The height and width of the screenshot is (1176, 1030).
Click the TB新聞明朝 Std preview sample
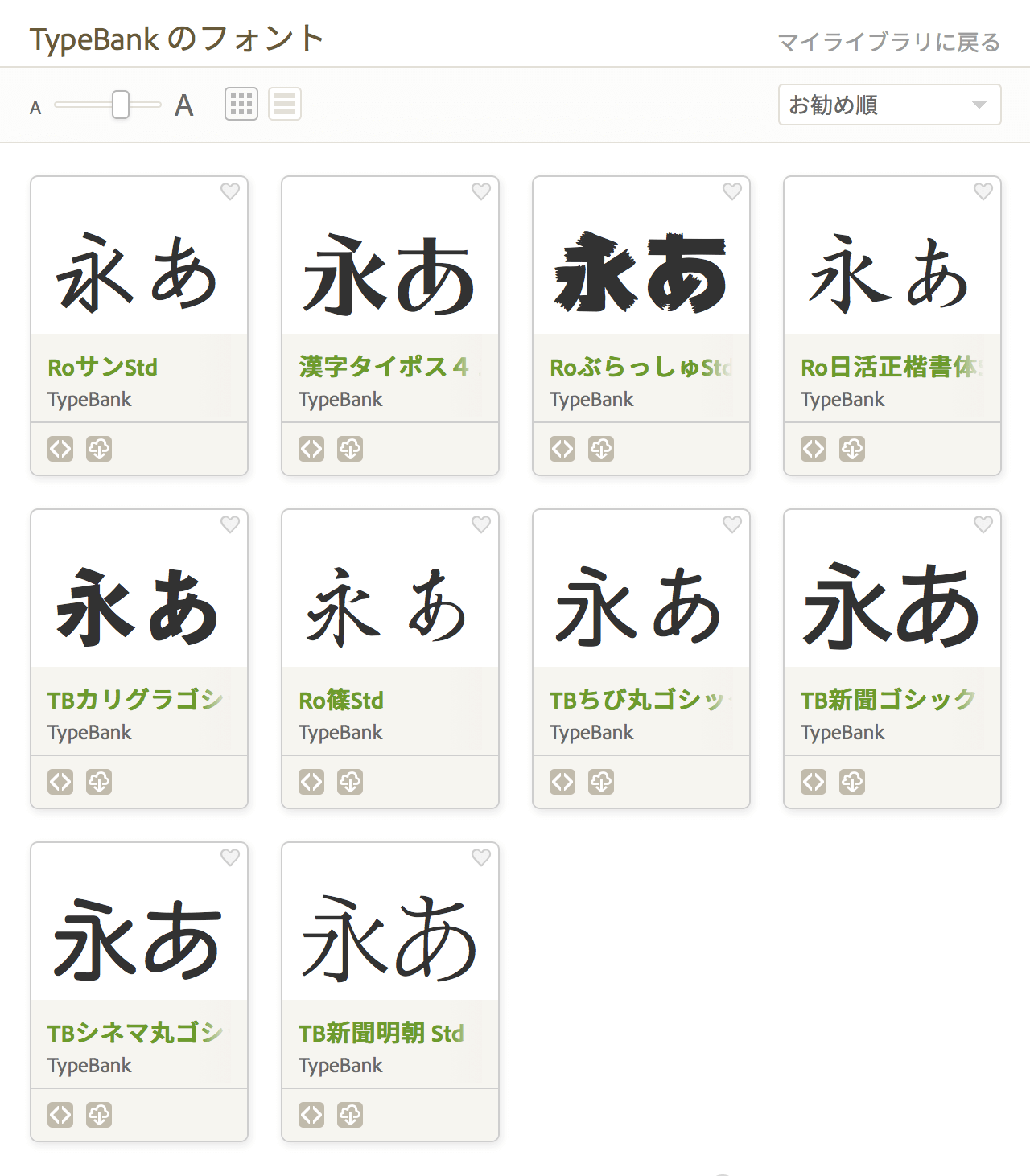(389, 939)
